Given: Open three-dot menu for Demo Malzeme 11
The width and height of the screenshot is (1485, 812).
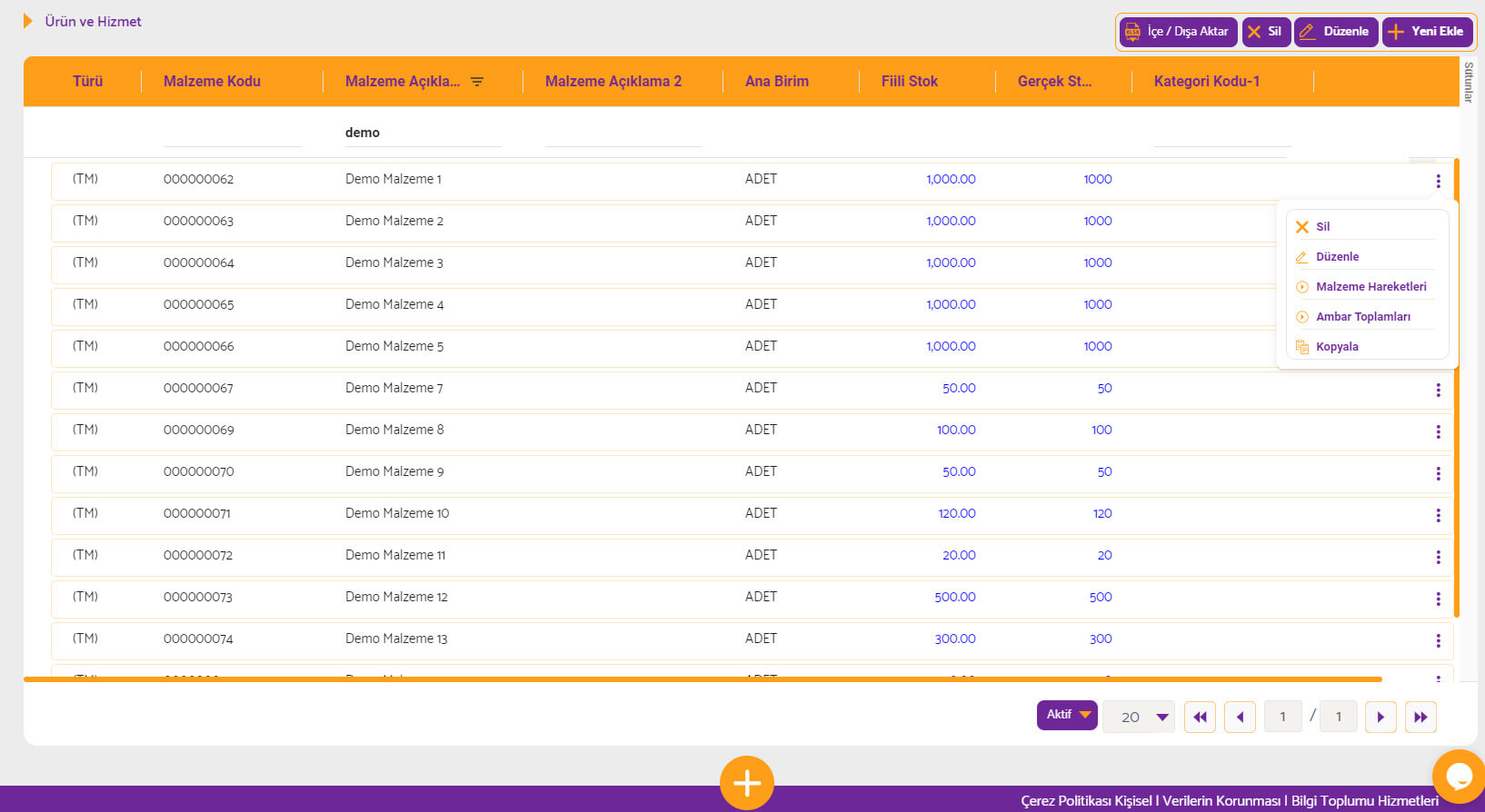Looking at the screenshot, I should (1438, 558).
